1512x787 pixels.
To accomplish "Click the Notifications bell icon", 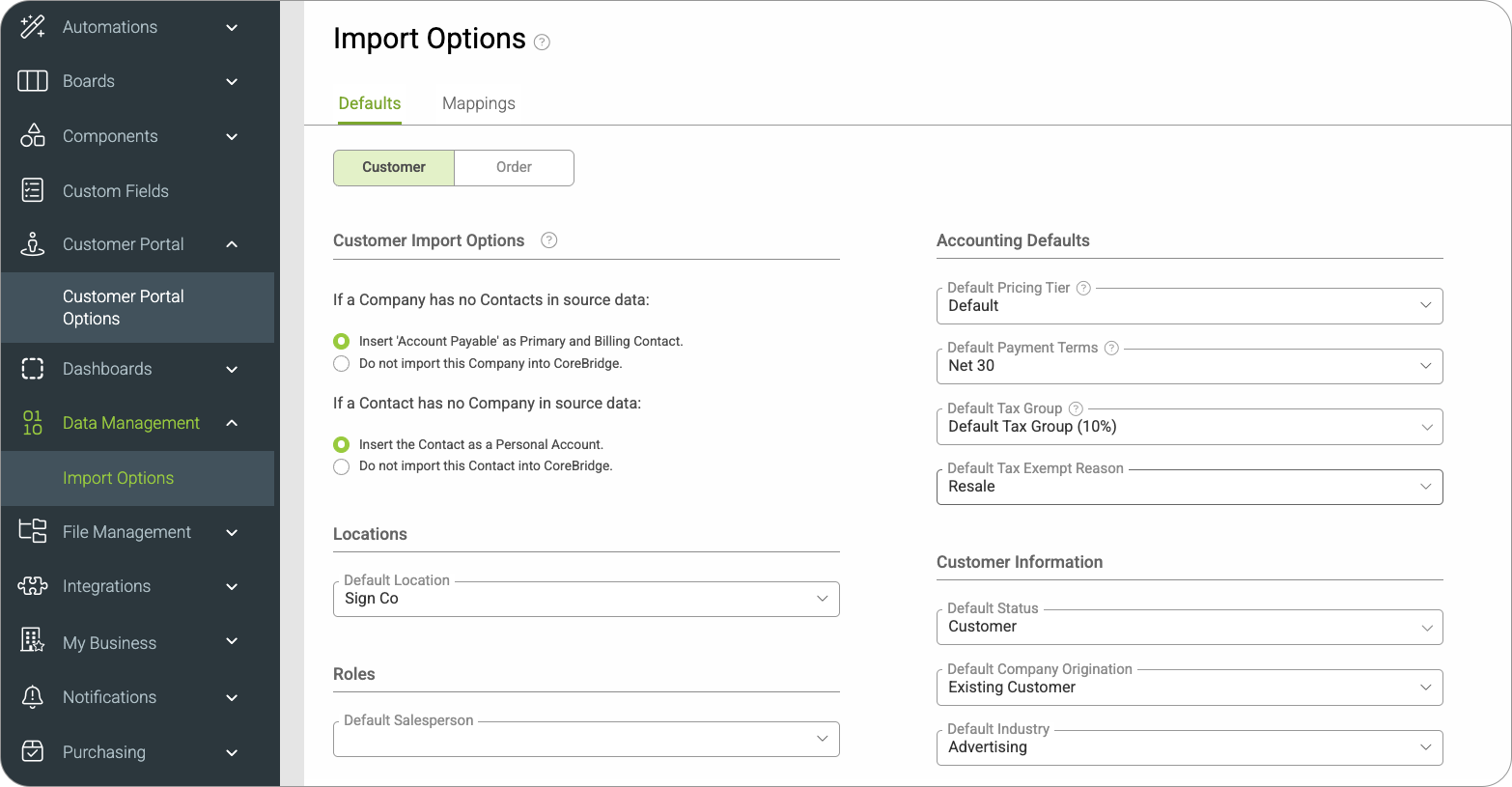I will (x=33, y=697).
